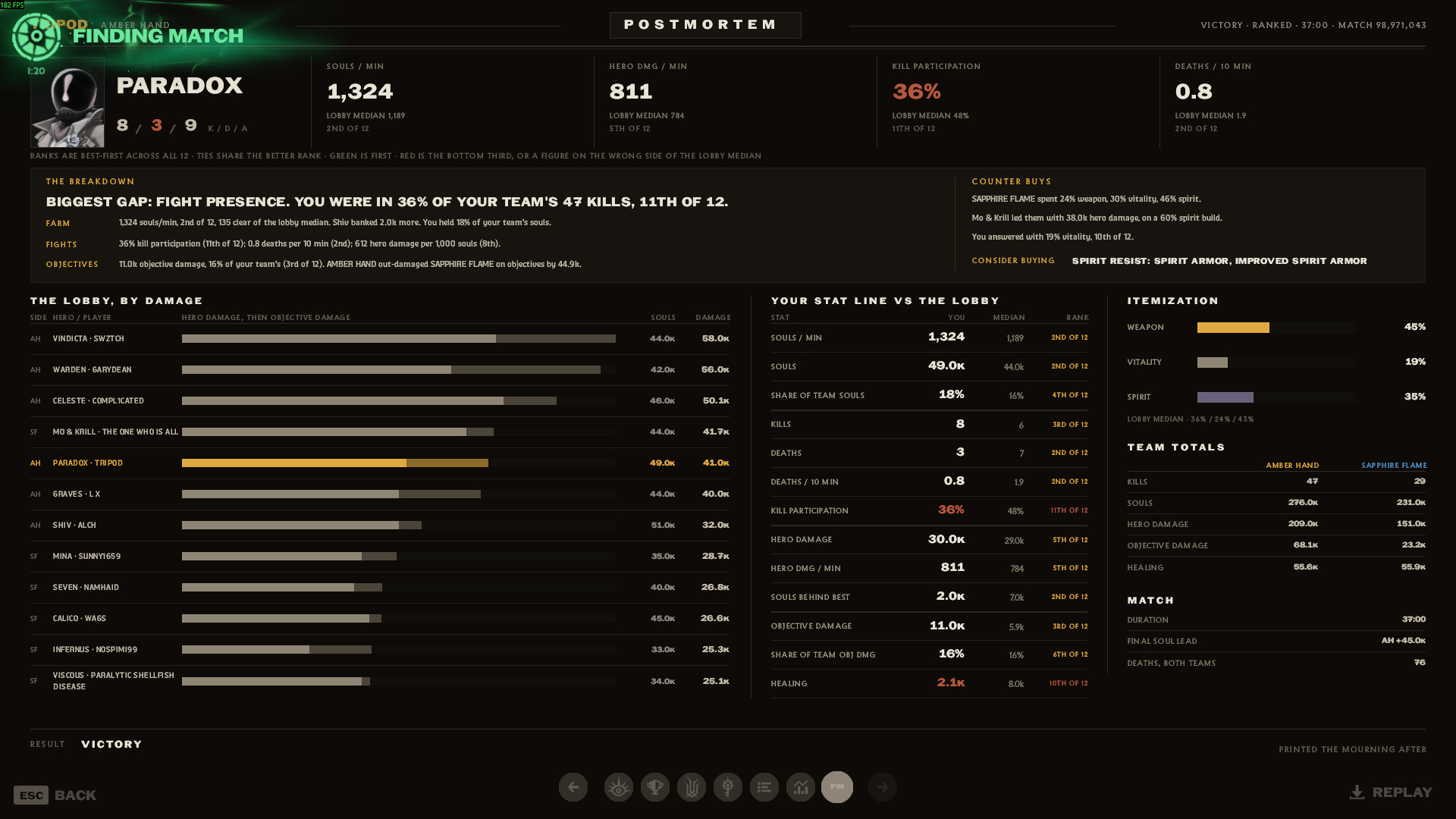1456x819 pixels.
Task: Click the 182 FPS counter overlay
Action: tap(12, 5)
